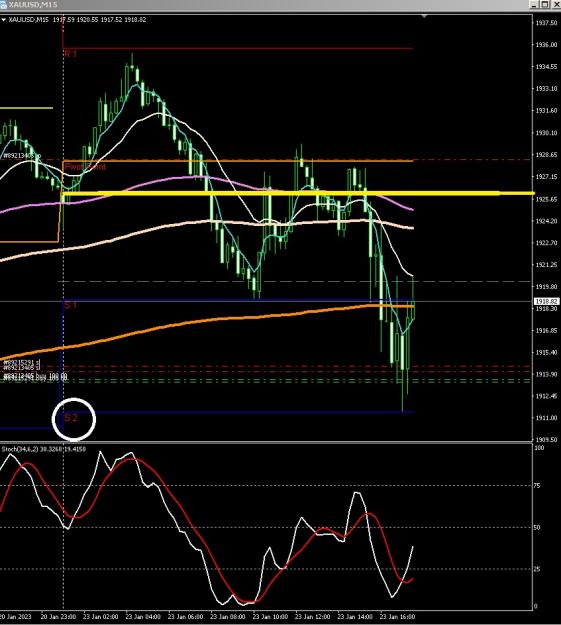Click the 1911.00 price axis label

(x=546, y=418)
